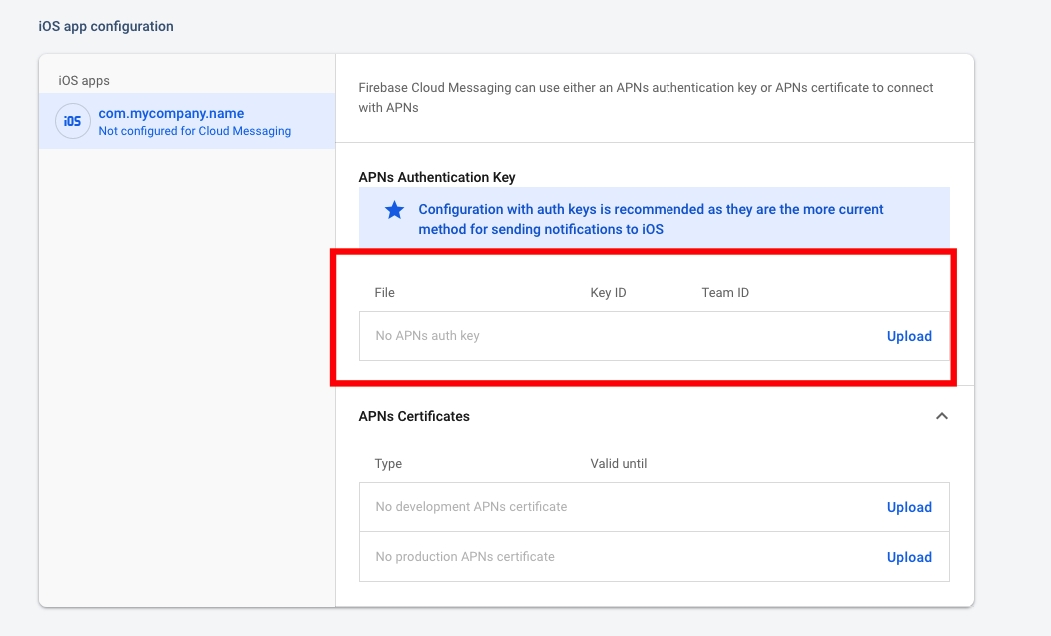The height and width of the screenshot is (636, 1051).
Task: Upload an APNs auth key
Action: click(x=908, y=336)
